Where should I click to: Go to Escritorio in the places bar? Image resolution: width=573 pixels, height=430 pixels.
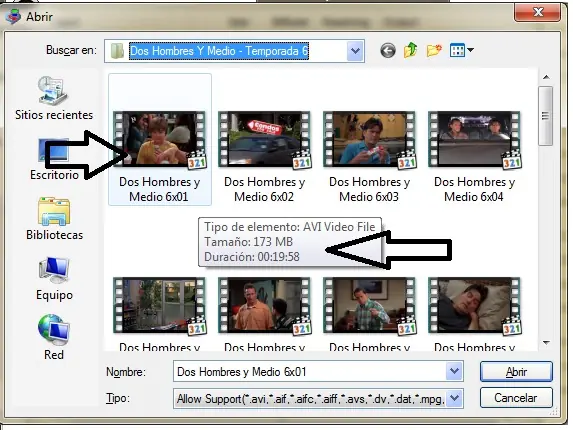pos(54,159)
